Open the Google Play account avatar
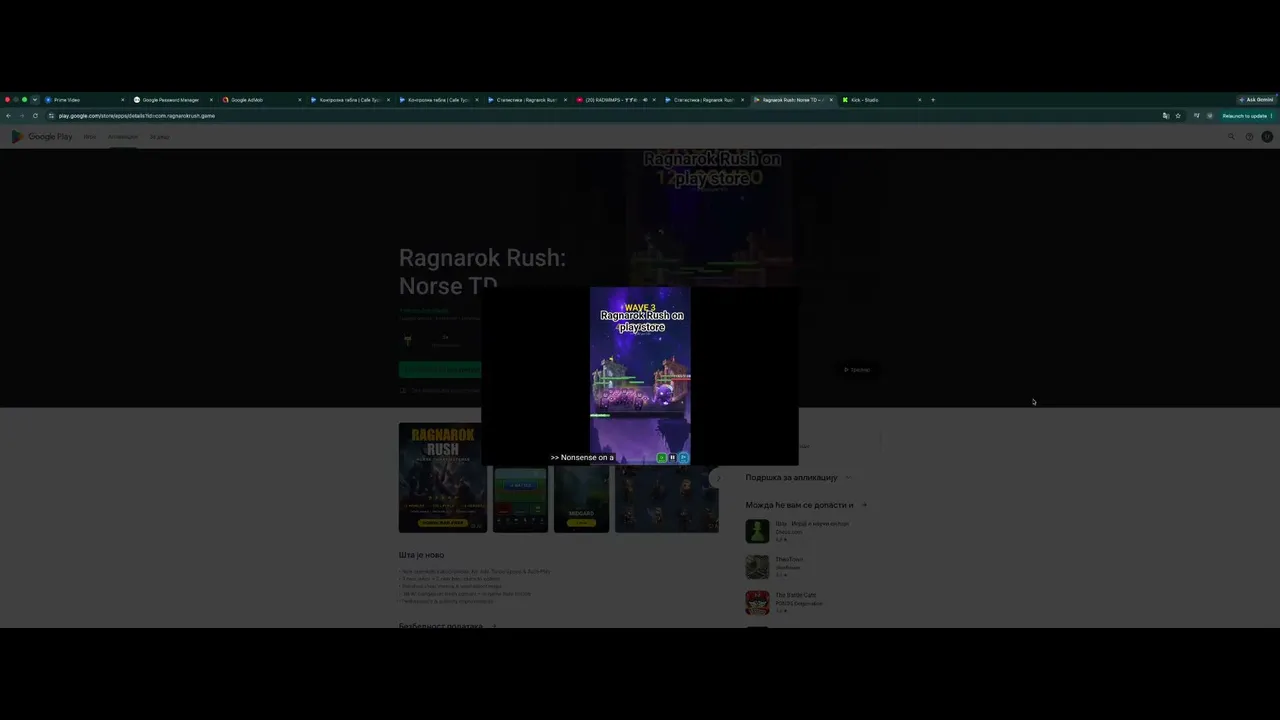1280x720 pixels. [1267, 137]
